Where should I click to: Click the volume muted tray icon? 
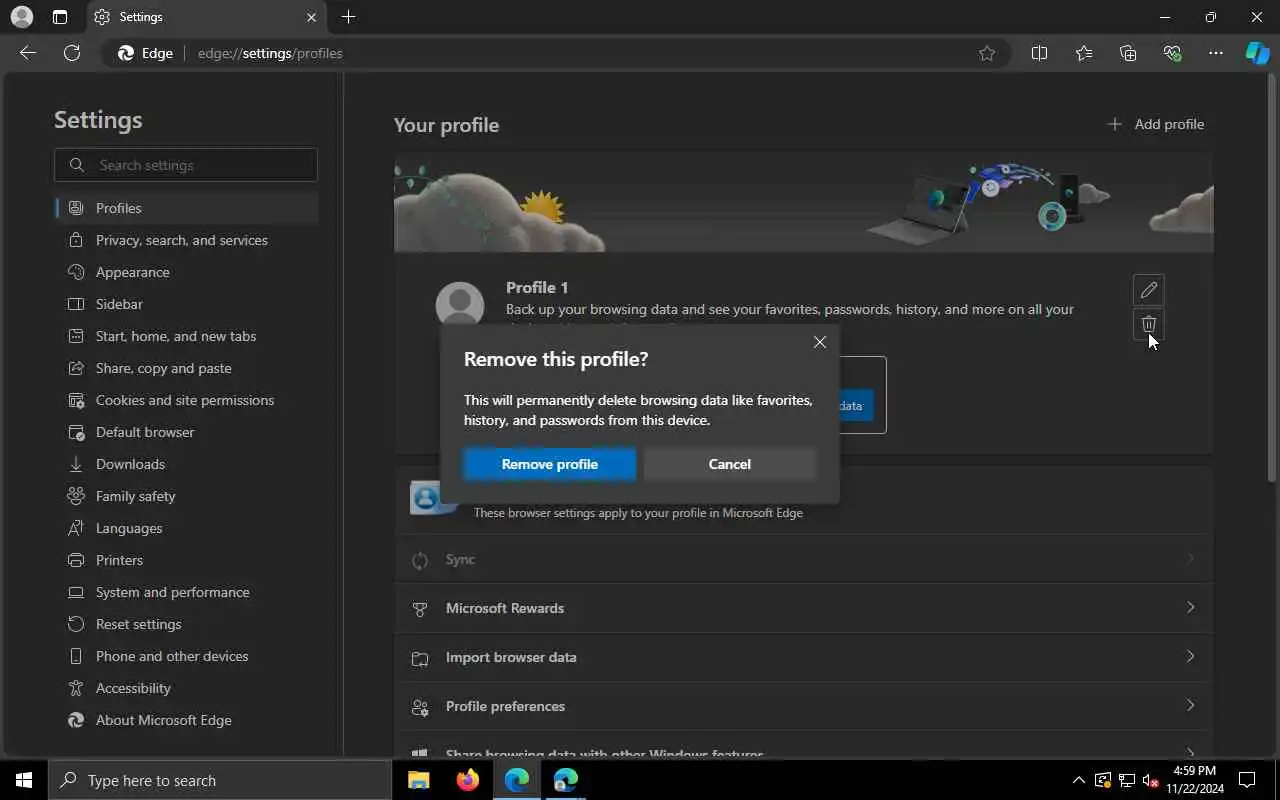pos(1150,780)
